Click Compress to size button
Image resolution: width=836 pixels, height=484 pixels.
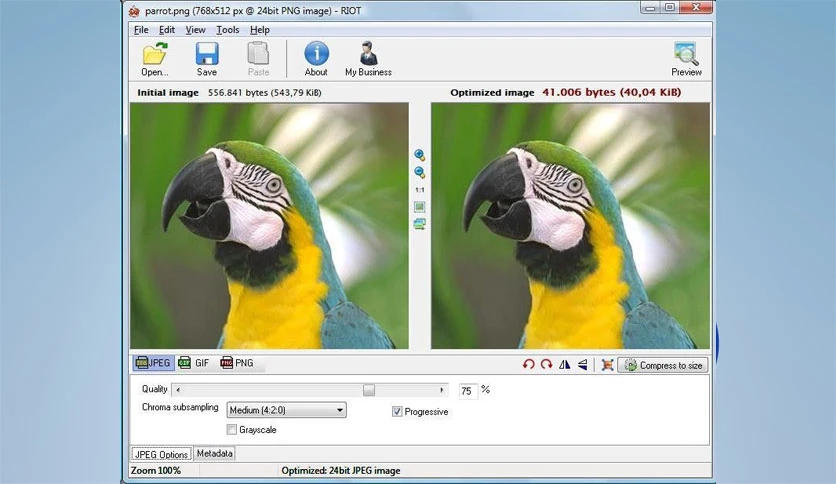click(x=663, y=365)
